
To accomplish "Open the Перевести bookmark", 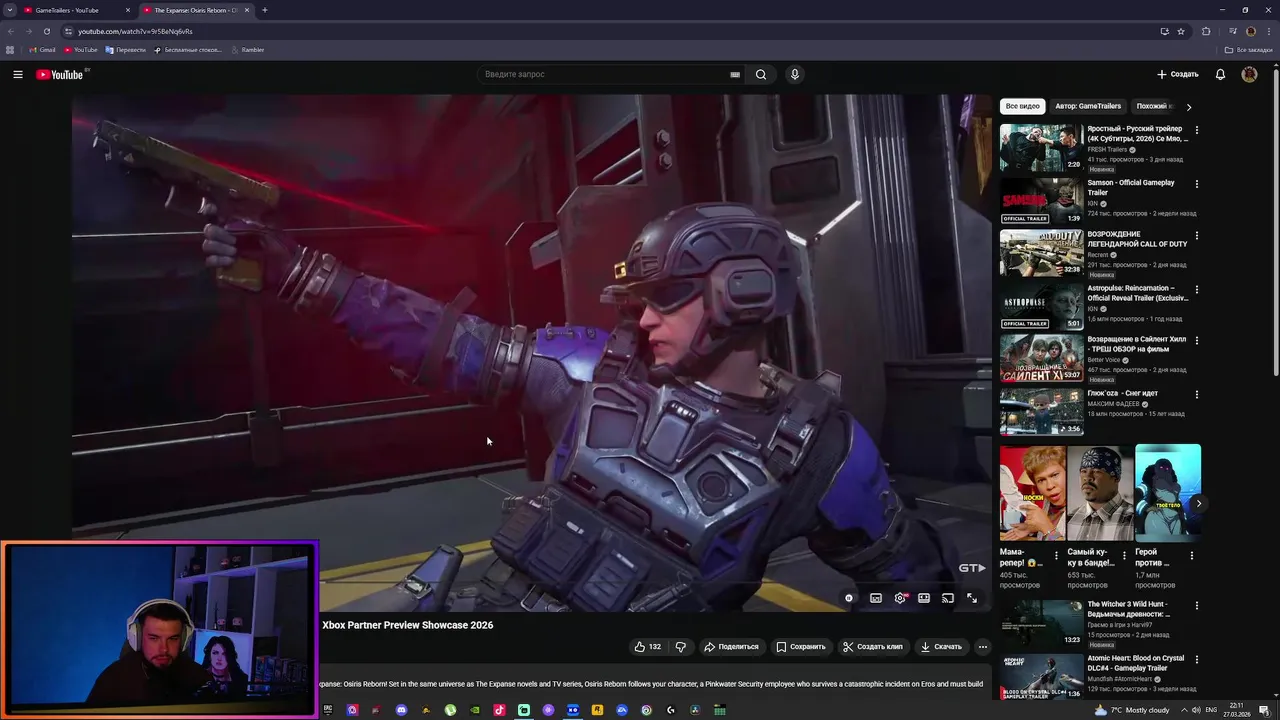I will (125, 50).
